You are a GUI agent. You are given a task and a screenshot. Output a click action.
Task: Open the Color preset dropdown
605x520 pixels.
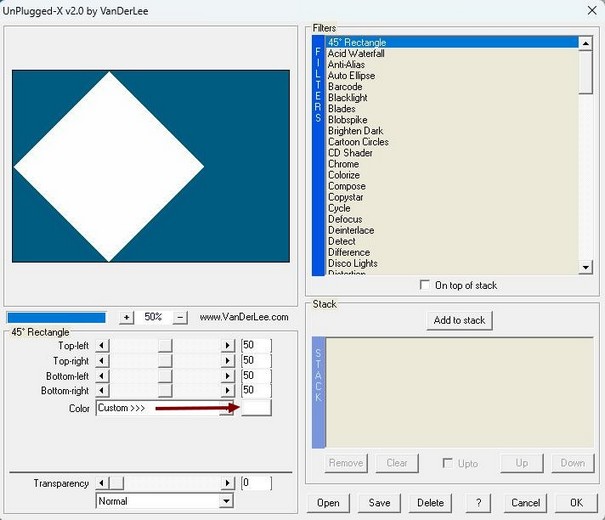pyautogui.click(x=226, y=408)
